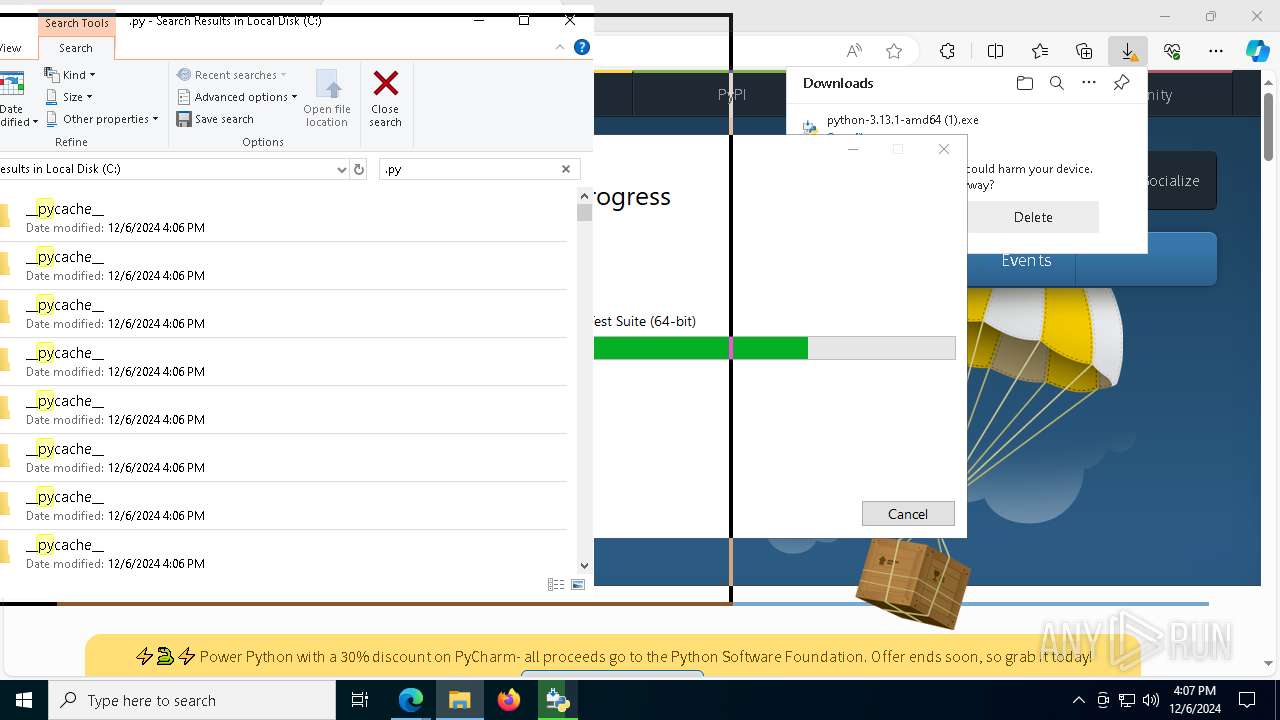Switch to details view icon in Explorer

point(556,585)
